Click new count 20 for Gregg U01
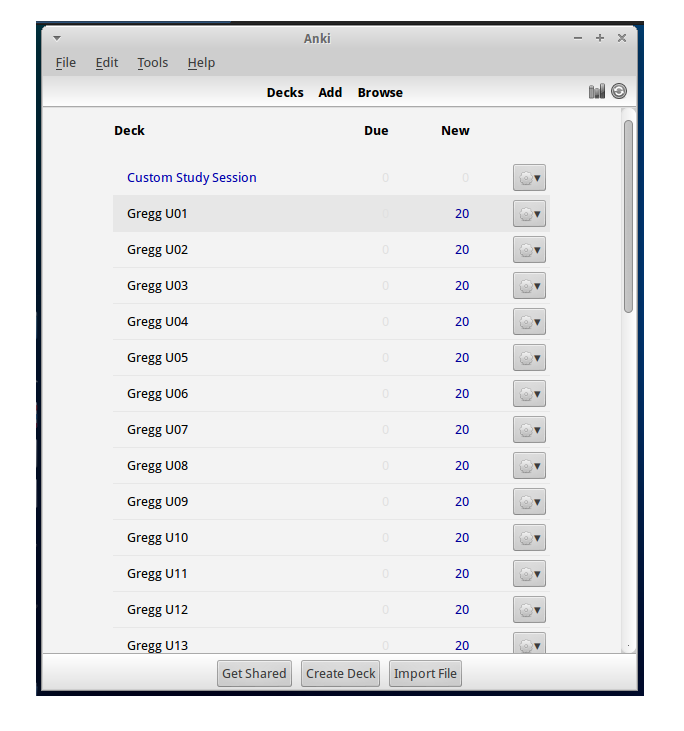Screen dimensions: 684x731 click(x=462, y=214)
